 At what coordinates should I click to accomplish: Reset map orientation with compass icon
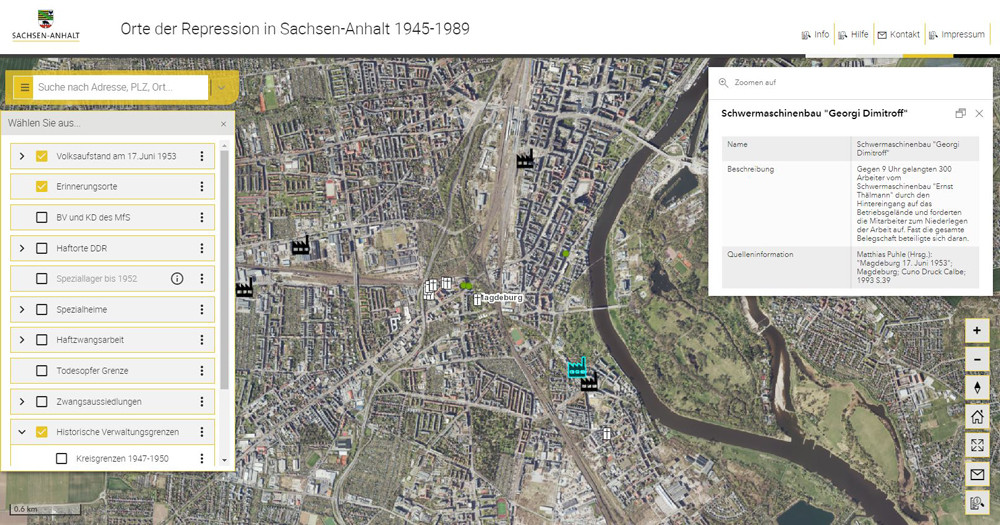click(x=978, y=388)
